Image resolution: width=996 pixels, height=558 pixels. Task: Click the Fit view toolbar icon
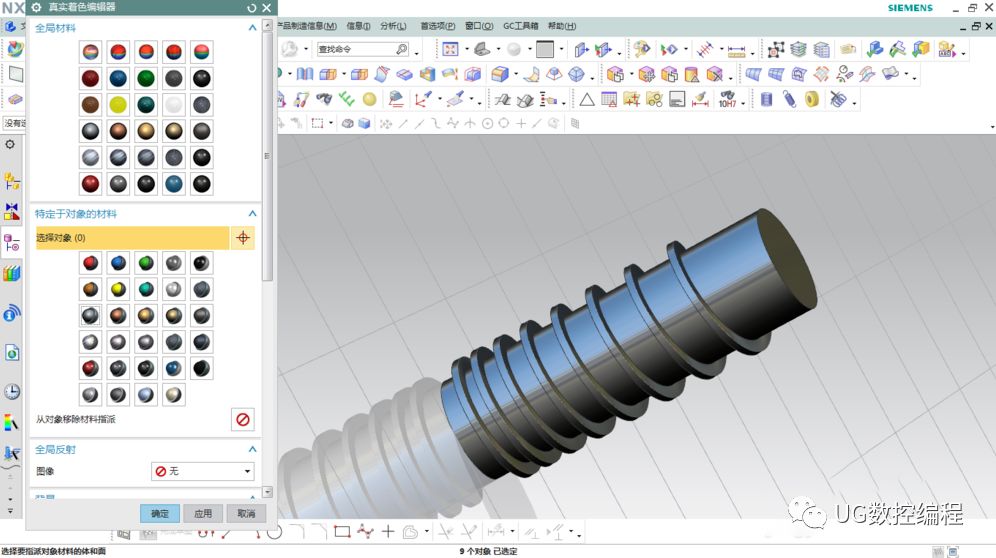[x=450, y=49]
